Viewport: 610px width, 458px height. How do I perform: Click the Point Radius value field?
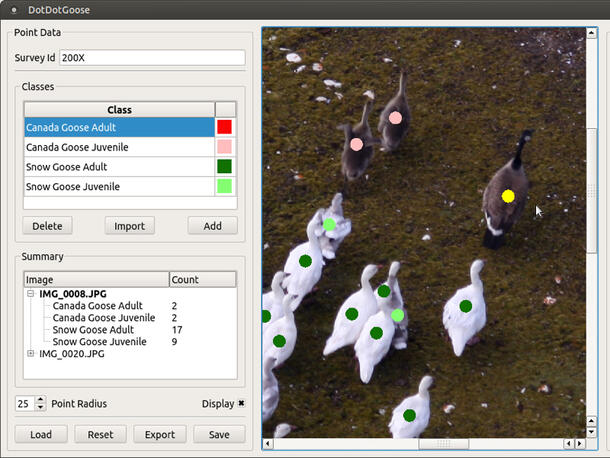coord(25,404)
